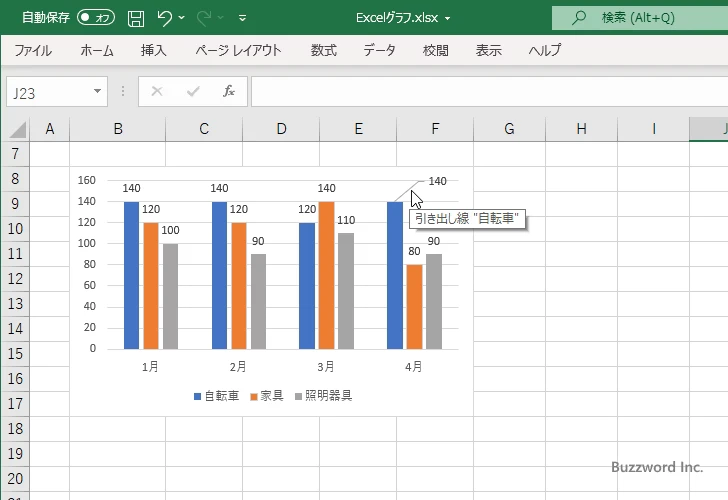728x500 pixels.
Task: Select the column B header
Action: tap(118, 128)
